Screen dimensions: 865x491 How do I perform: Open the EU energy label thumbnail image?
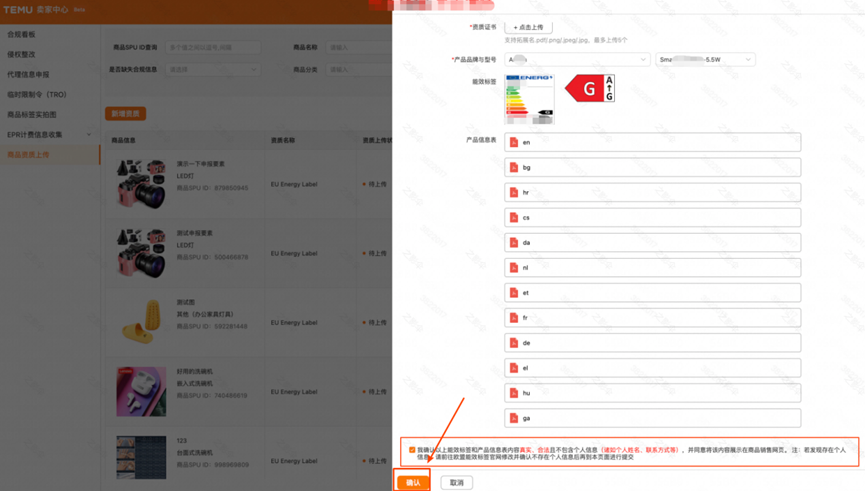tap(529, 98)
